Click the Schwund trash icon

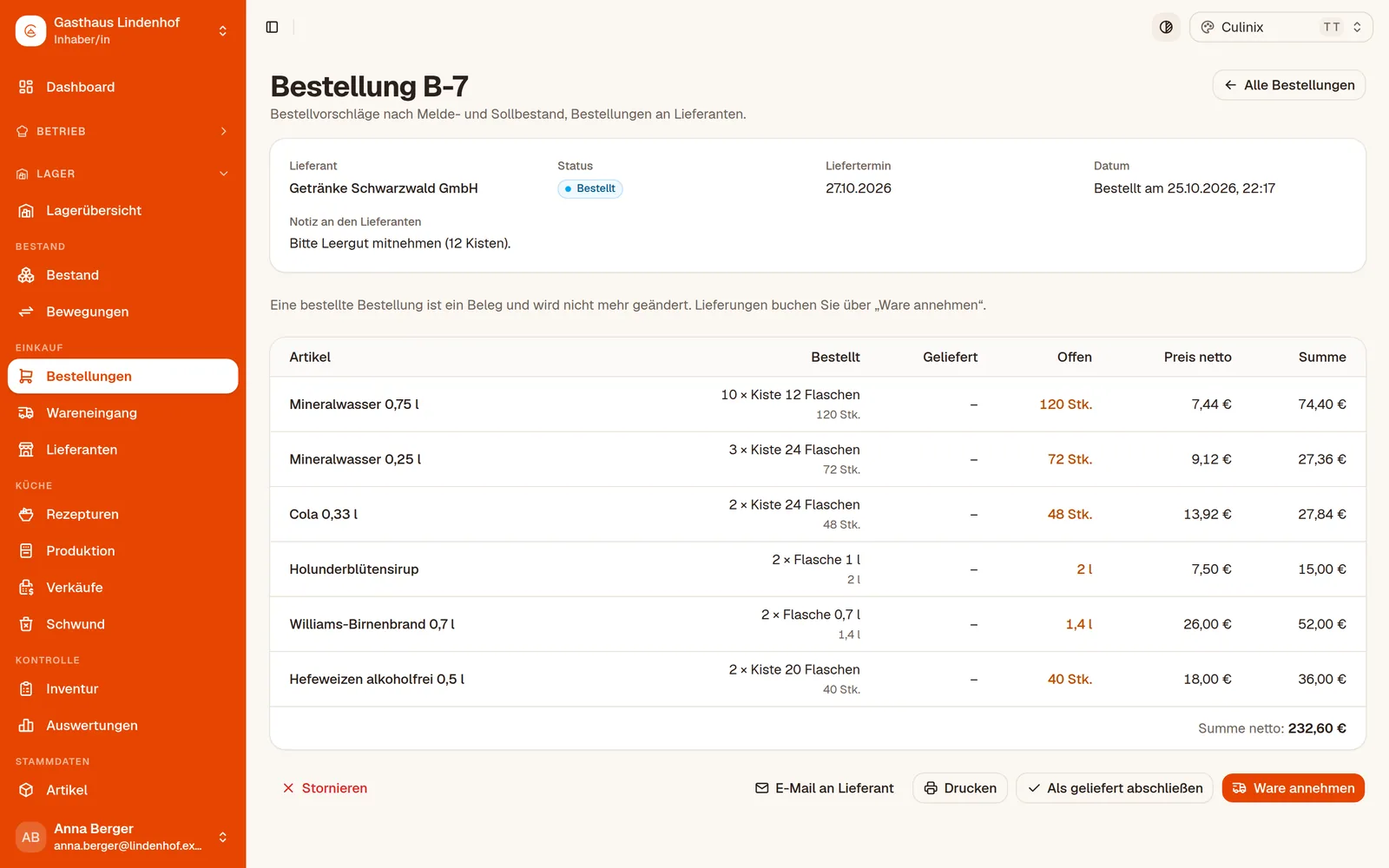click(26, 624)
